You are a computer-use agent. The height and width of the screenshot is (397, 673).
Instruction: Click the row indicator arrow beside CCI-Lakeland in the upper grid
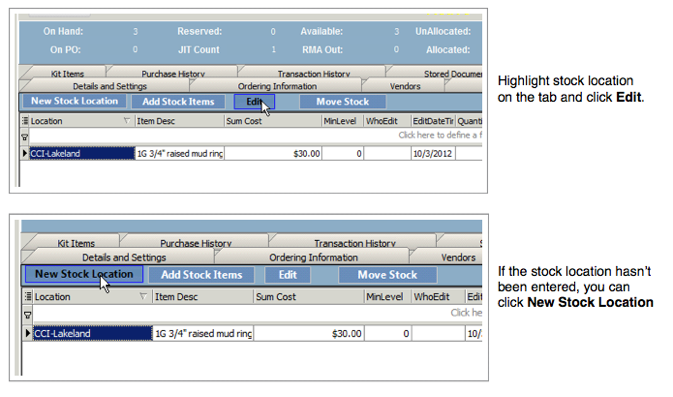click(25, 153)
